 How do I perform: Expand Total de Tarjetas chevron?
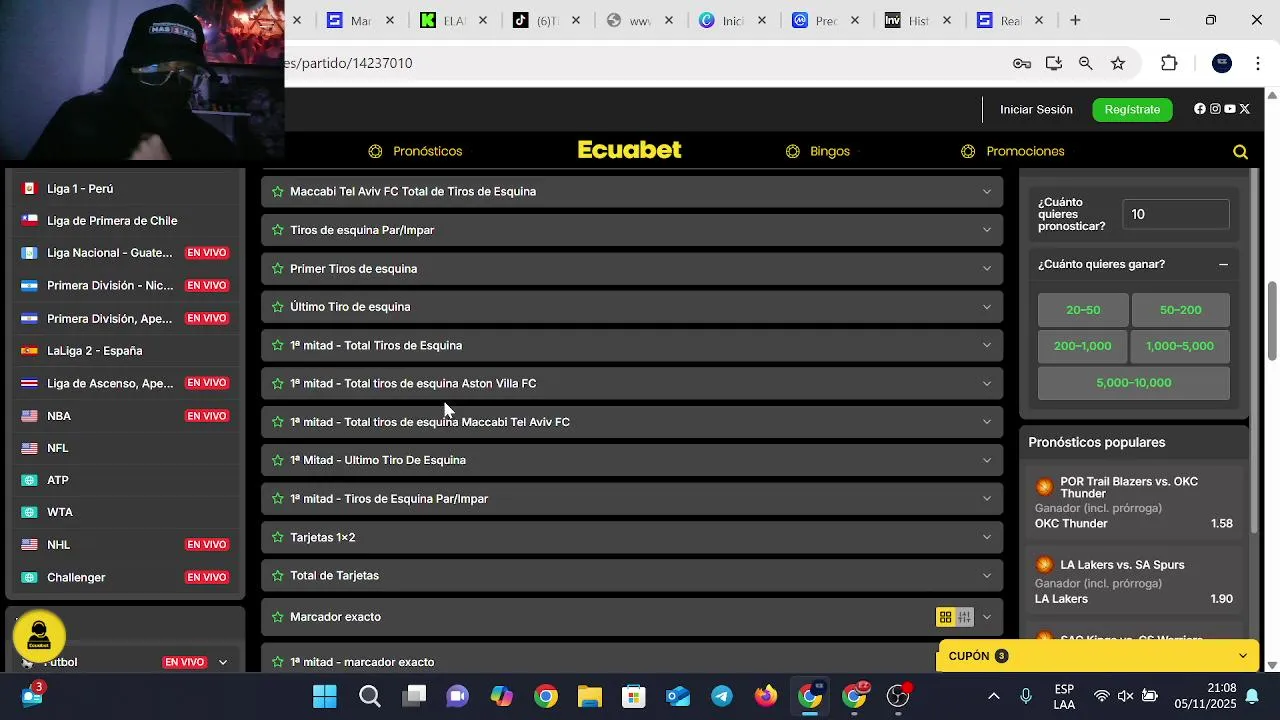tap(987, 576)
